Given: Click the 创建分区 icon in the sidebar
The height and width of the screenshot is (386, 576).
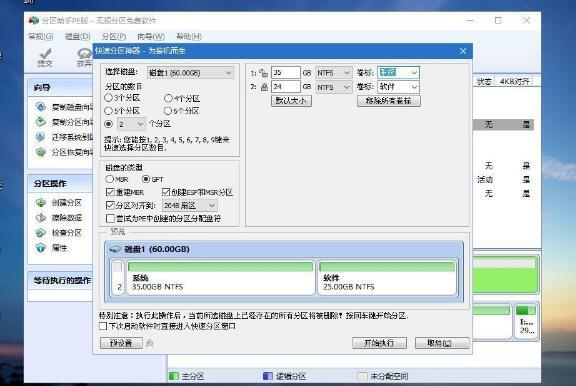Looking at the screenshot, I should point(40,202).
